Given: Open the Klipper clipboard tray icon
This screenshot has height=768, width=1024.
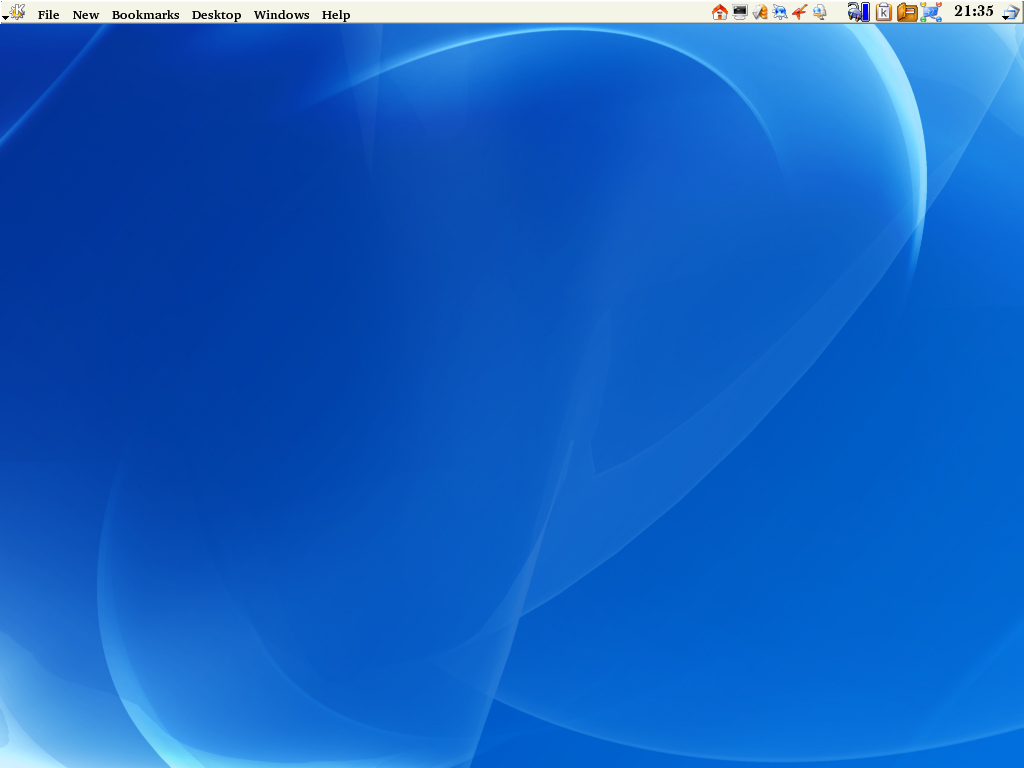Looking at the screenshot, I should 884,12.
